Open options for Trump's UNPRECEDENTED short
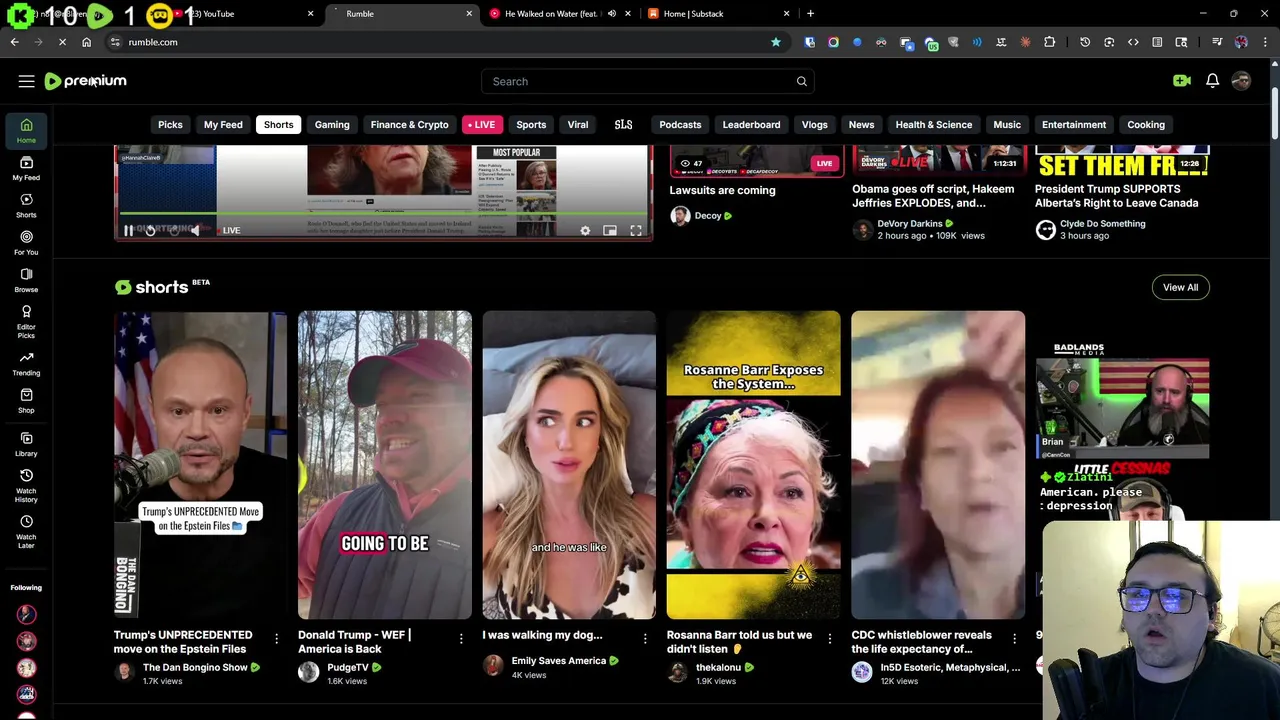The image size is (1280, 720). [276, 638]
